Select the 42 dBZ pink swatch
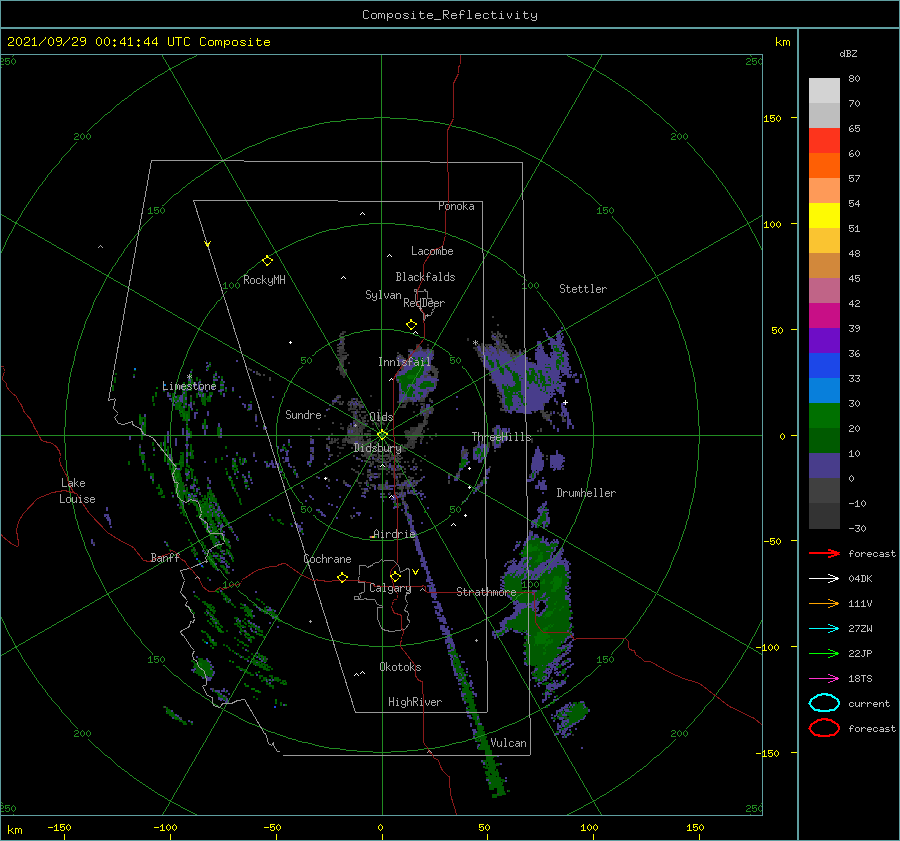The image size is (900, 841). point(824,290)
